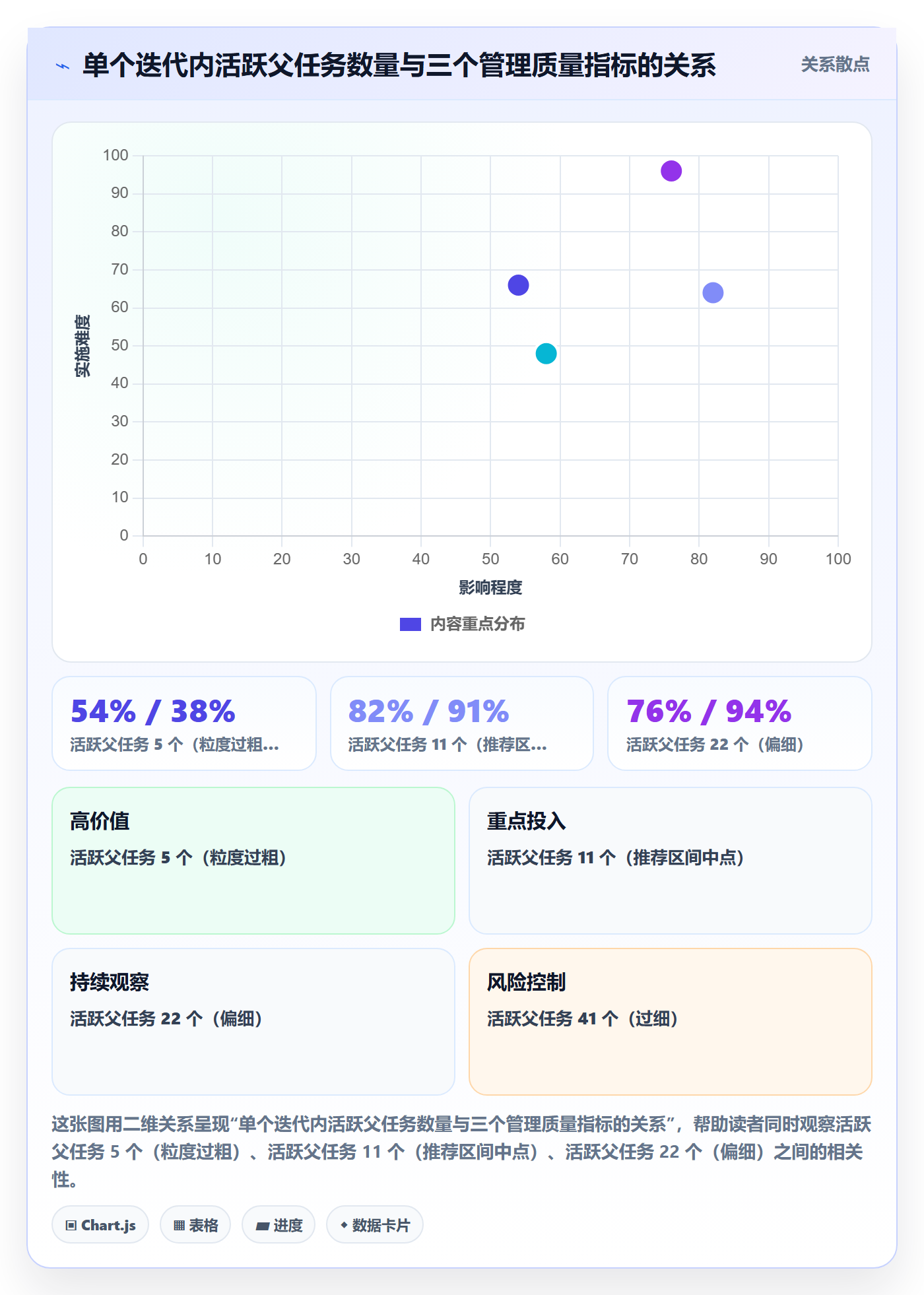This screenshot has width=924, height=1295.
Task: Click the light periwinkle scatter point
Action: pyautogui.click(x=713, y=292)
